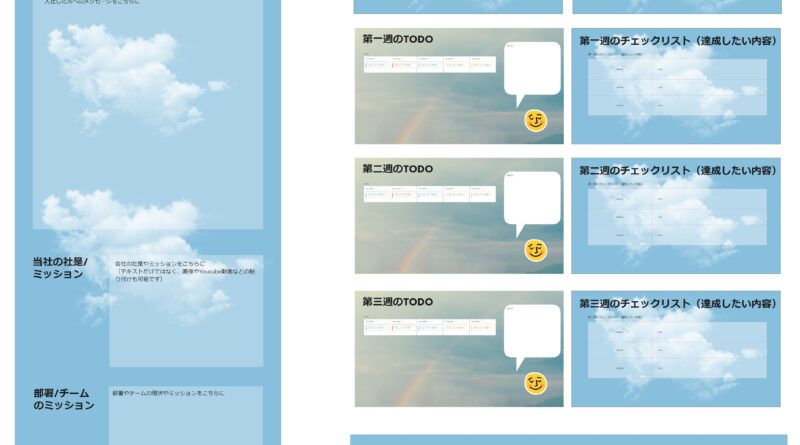Click the task table in 第二週のTODO card
The image size is (800, 445).
pyautogui.click(x=430, y=193)
